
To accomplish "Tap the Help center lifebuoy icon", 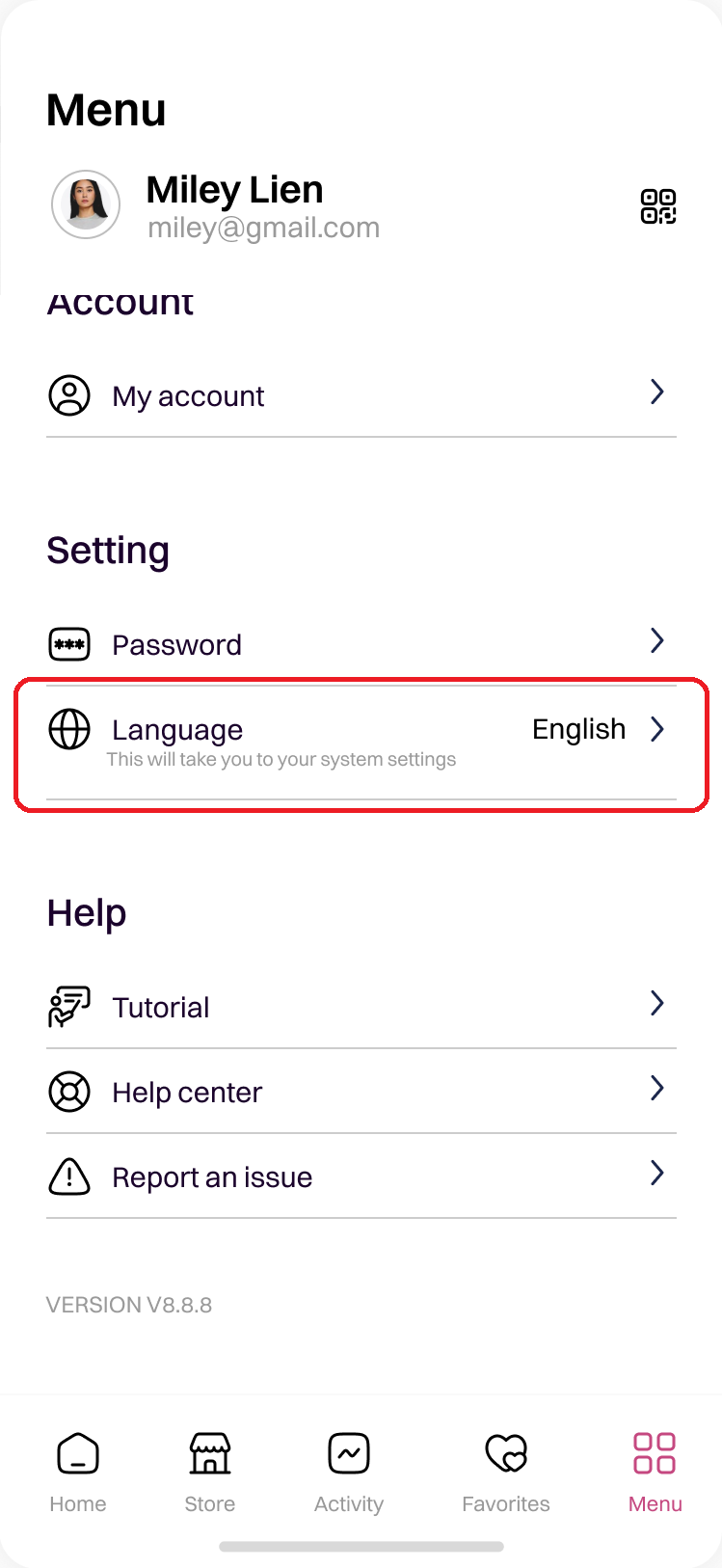I will pos(69,1092).
